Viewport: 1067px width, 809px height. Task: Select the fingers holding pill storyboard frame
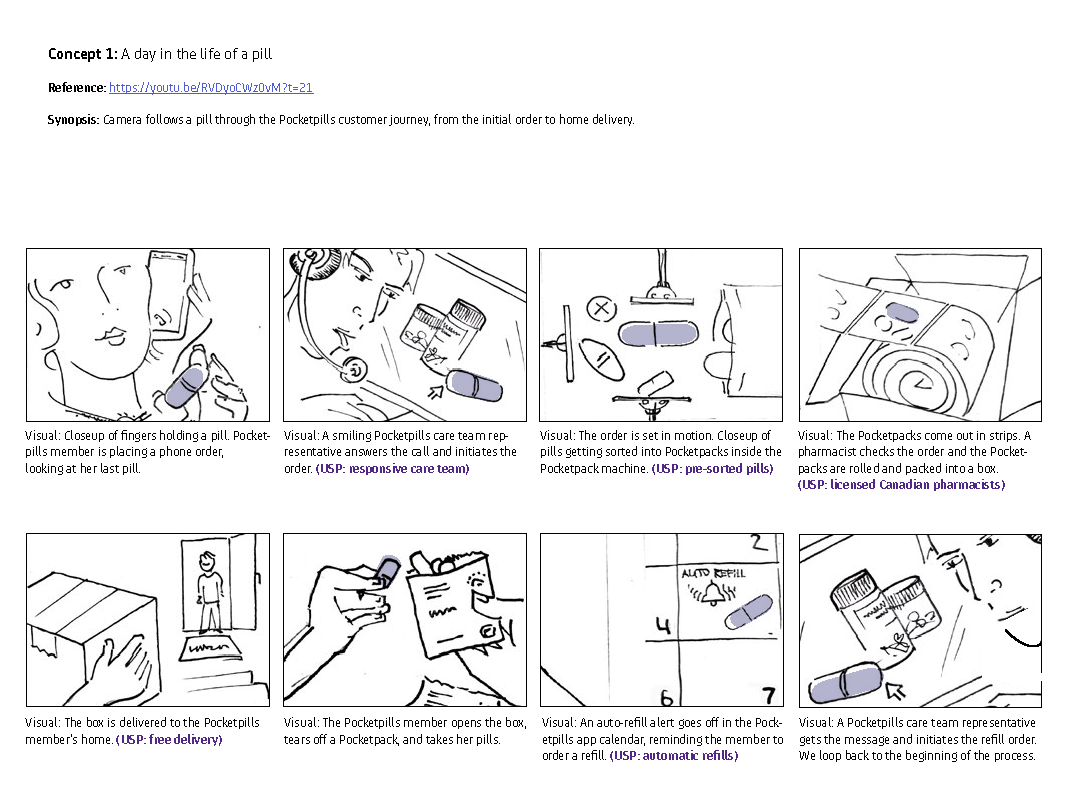pos(148,335)
